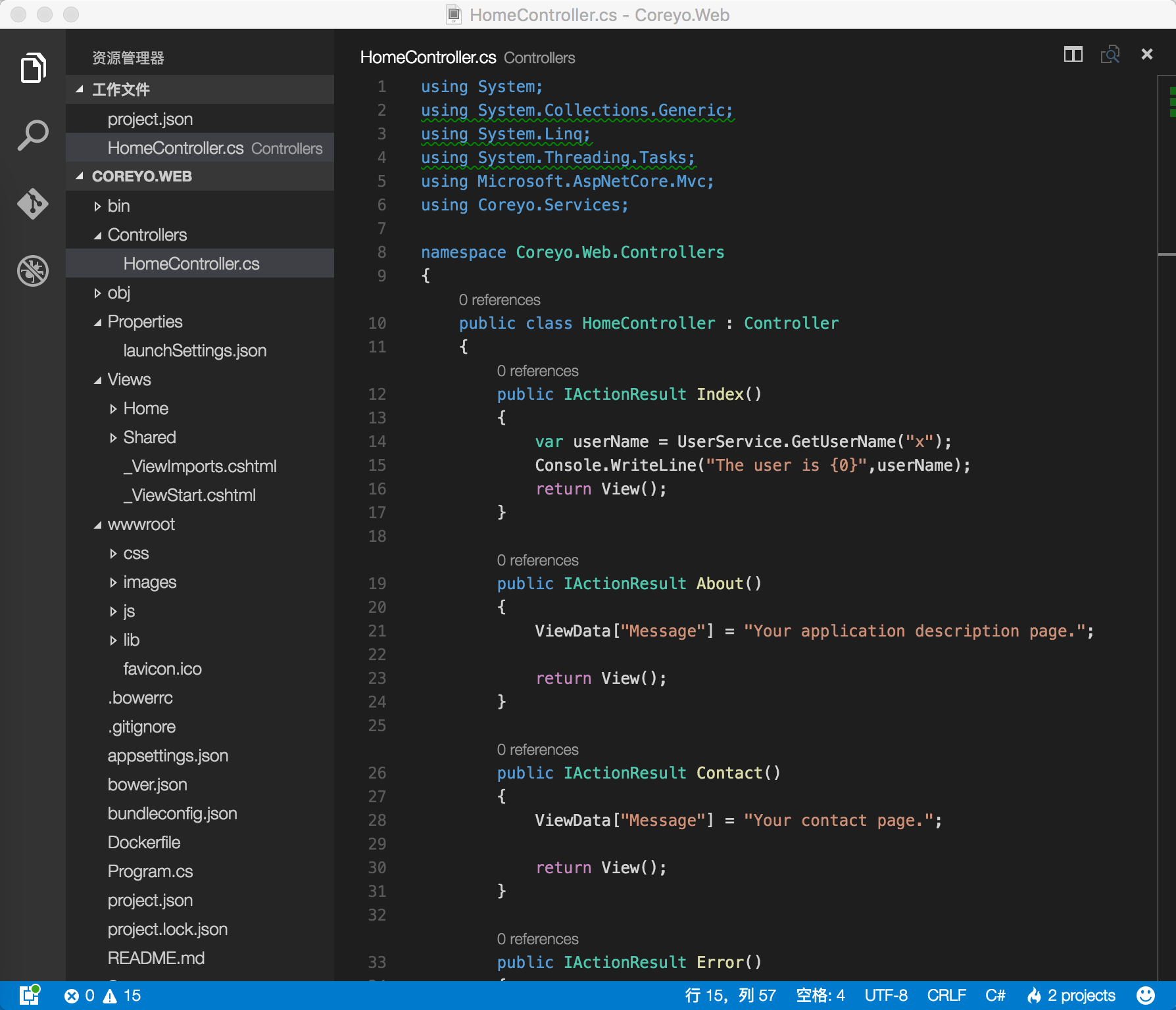Image resolution: width=1176 pixels, height=1010 pixels.
Task: Open favicon.ico
Action: point(200,669)
